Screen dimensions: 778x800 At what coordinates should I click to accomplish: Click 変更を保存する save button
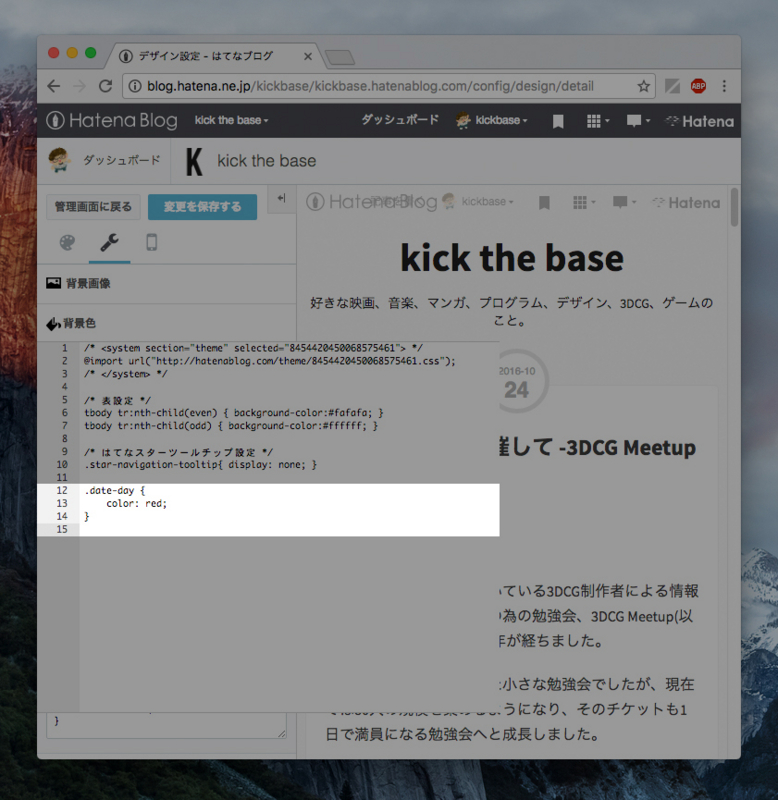pos(203,207)
